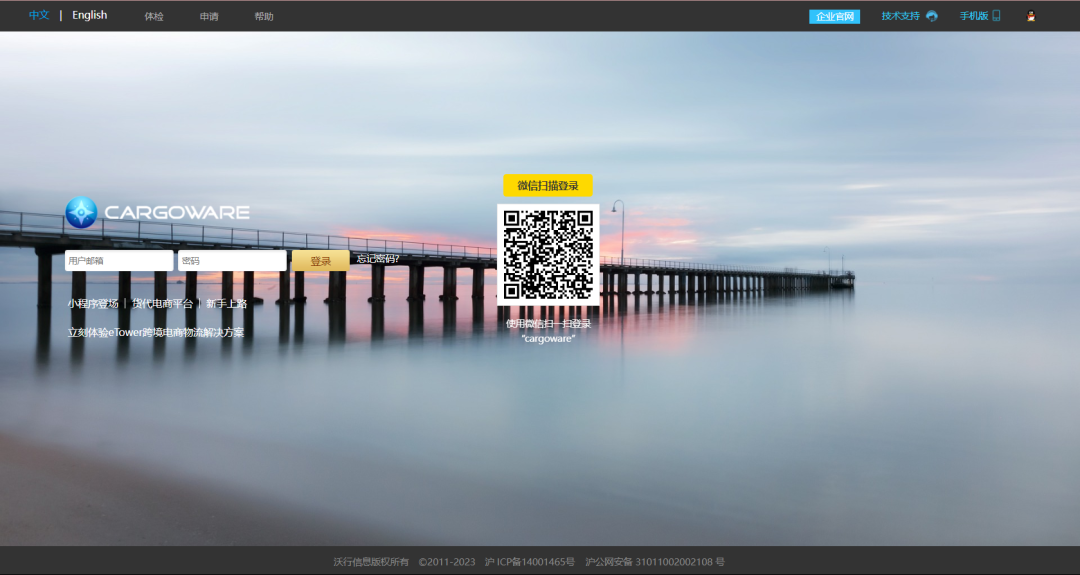Click the QQ penguin icon in top bar
Image resolution: width=1080 pixels, height=575 pixels.
pyautogui.click(x=1031, y=16)
